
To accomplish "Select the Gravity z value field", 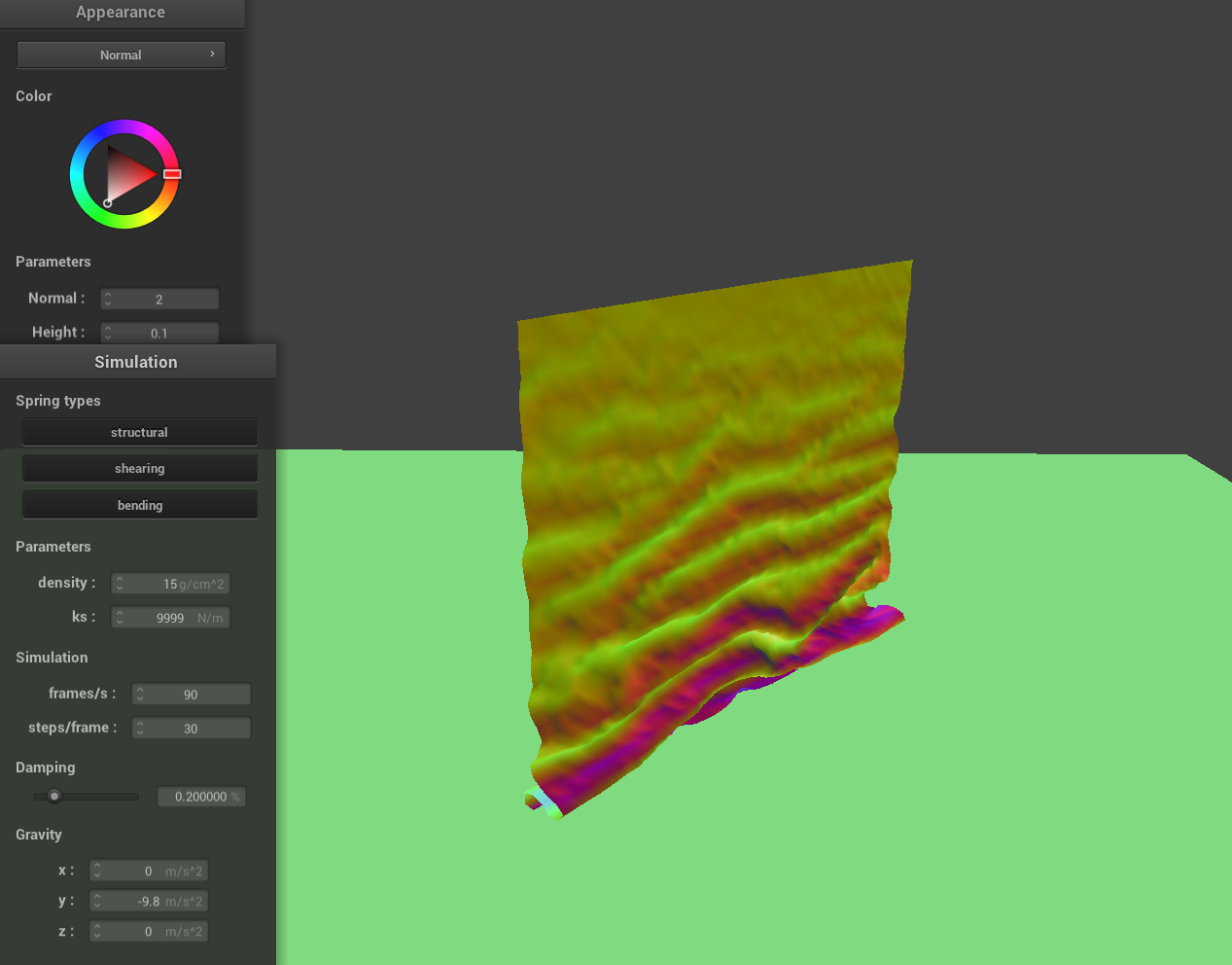I will (149, 932).
